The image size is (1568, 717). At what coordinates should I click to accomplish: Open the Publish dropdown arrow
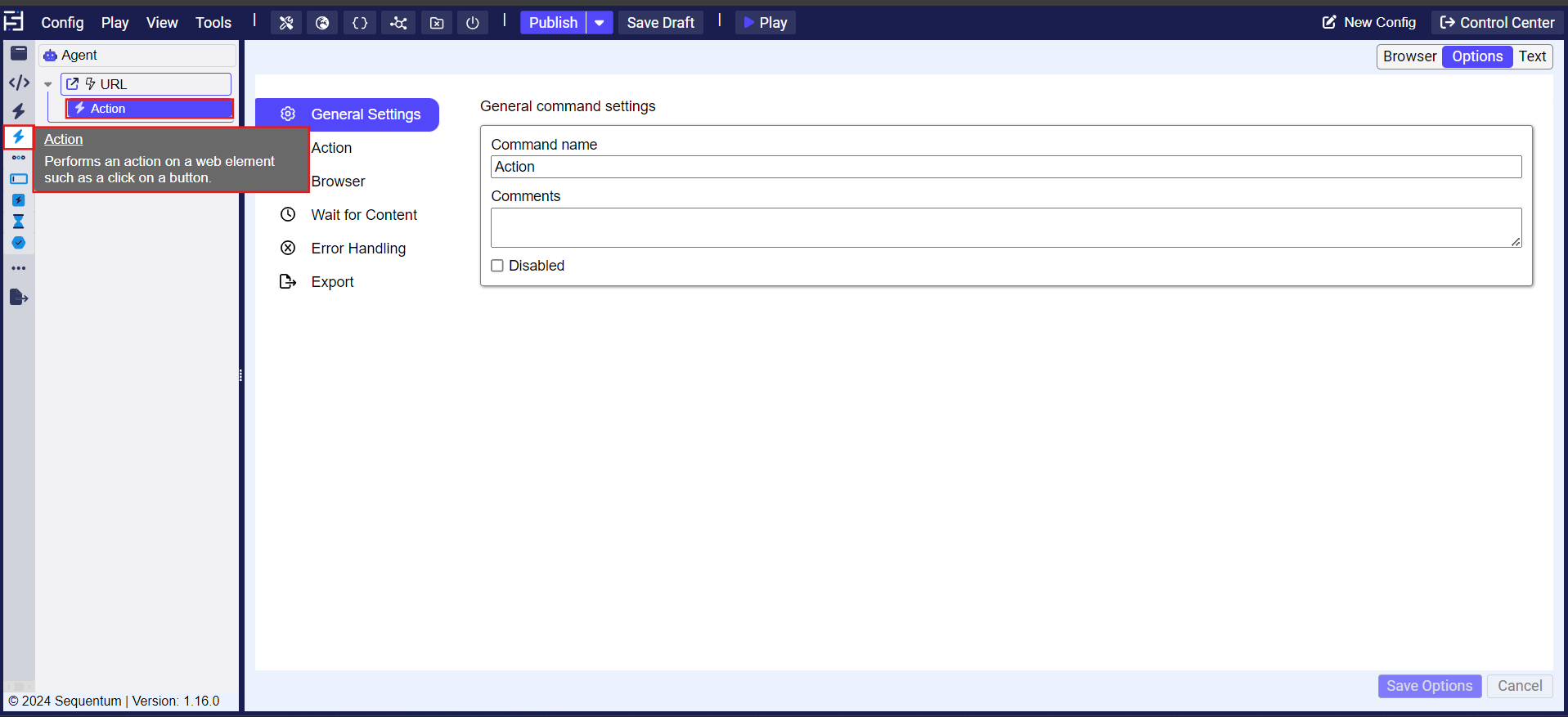click(x=600, y=23)
